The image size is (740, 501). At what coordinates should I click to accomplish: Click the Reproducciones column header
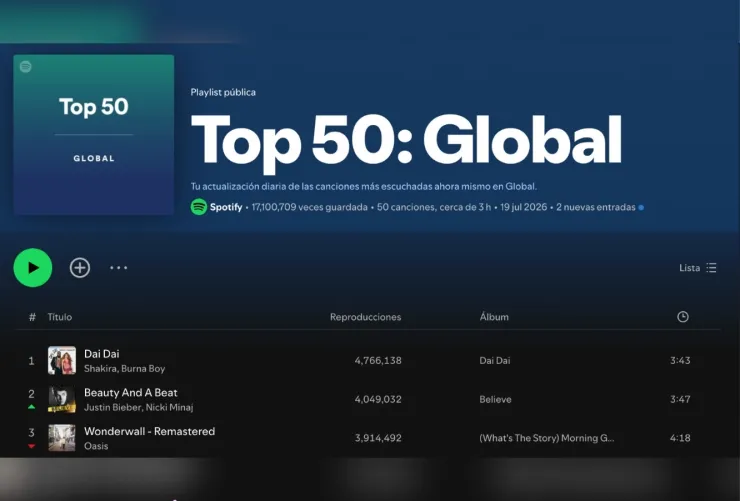click(x=365, y=317)
